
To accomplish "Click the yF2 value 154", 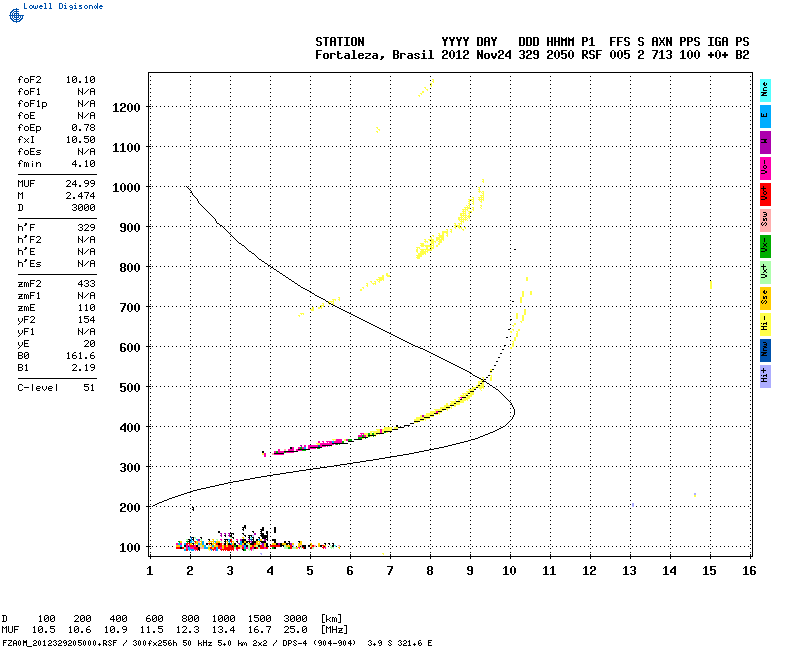I will pos(86,320).
